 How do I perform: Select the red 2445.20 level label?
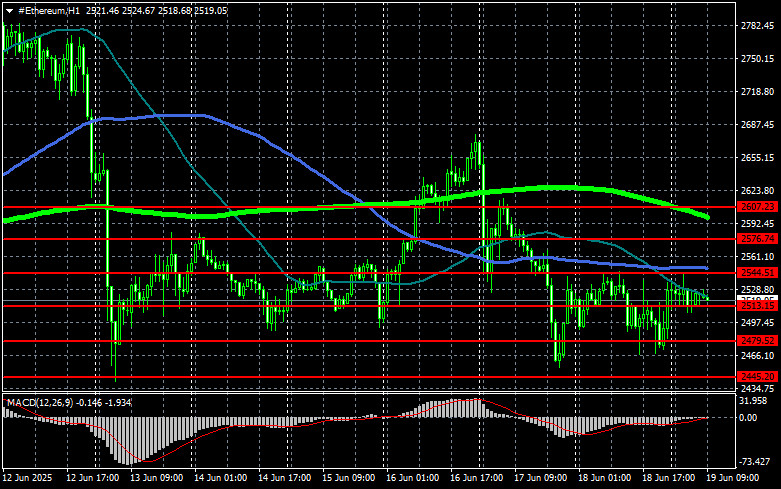pos(758,377)
